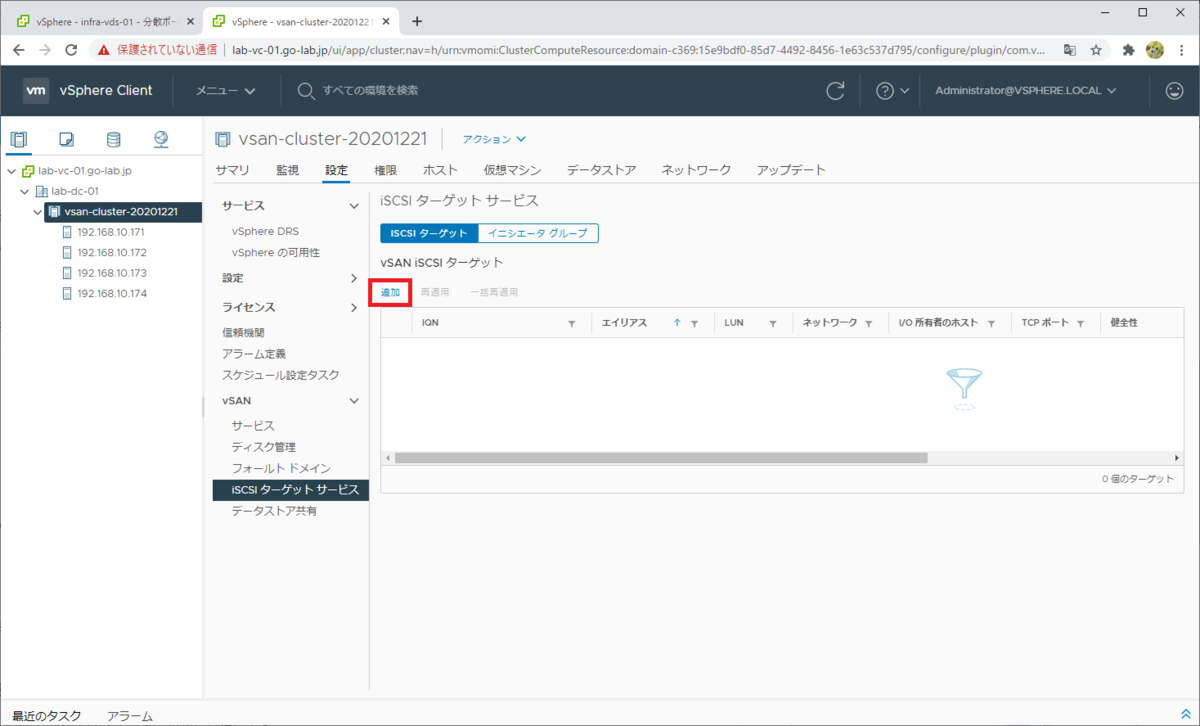Switch to the ホスト tab
Viewport: 1200px width, 726px height.
pyautogui.click(x=440, y=170)
